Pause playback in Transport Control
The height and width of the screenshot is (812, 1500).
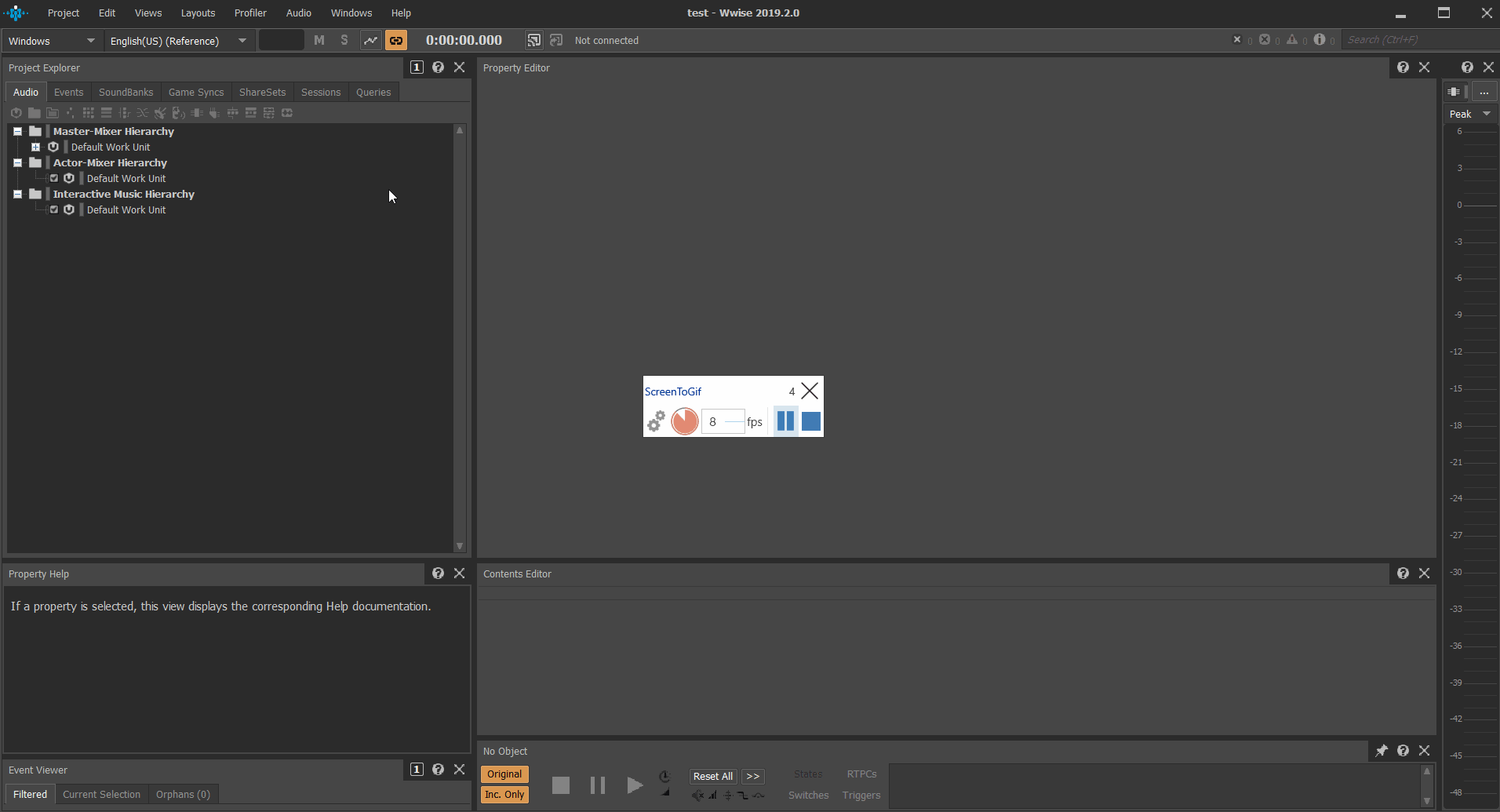tap(598, 785)
